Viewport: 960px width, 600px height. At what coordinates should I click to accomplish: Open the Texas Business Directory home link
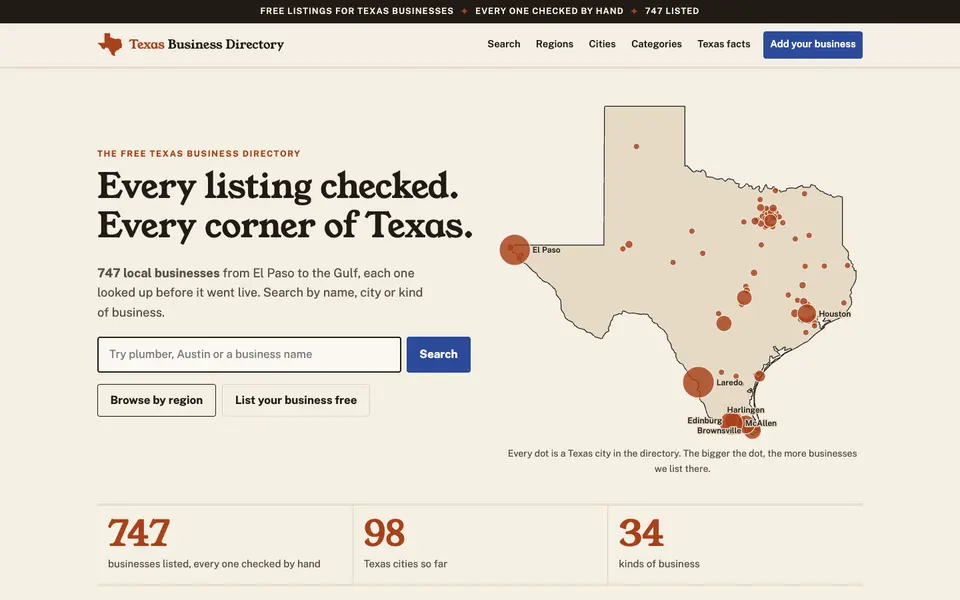pyautogui.click(x=191, y=44)
